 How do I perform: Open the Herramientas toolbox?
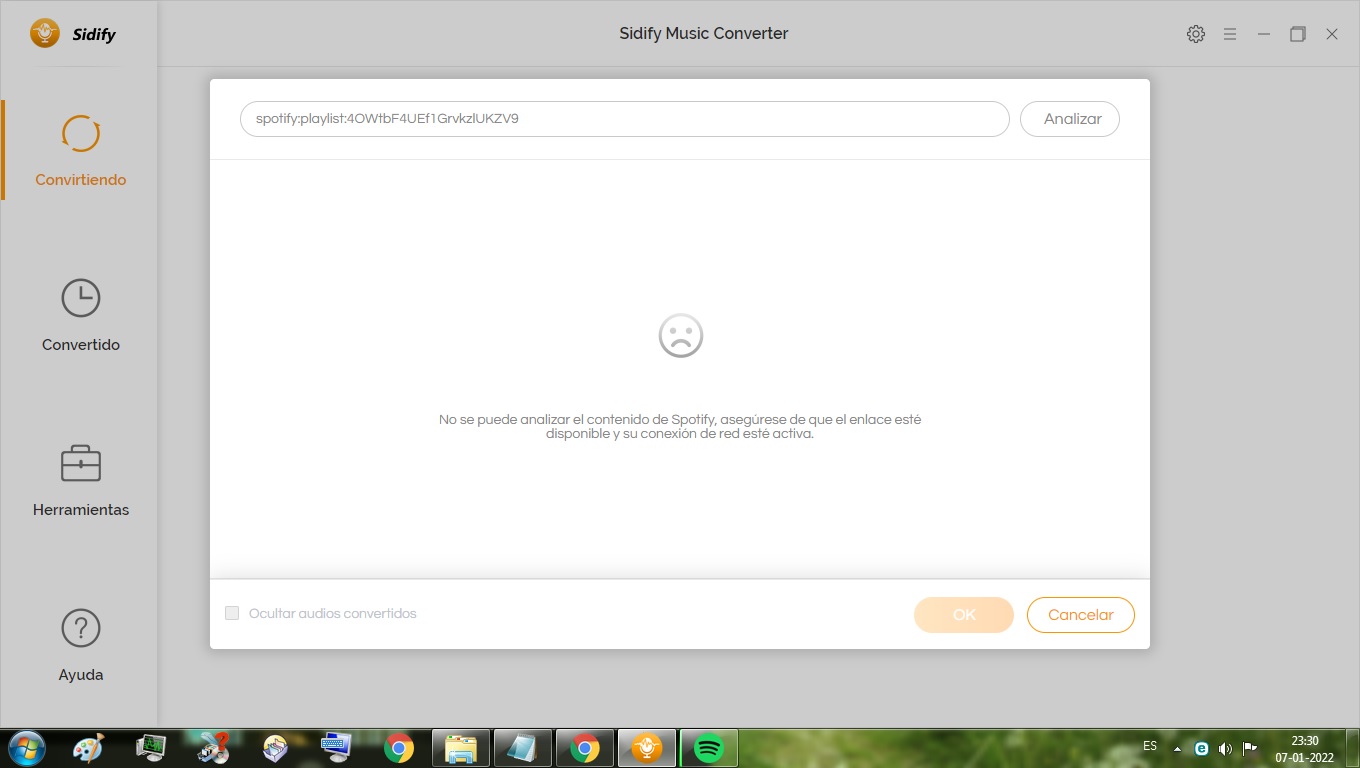point(80,480)
